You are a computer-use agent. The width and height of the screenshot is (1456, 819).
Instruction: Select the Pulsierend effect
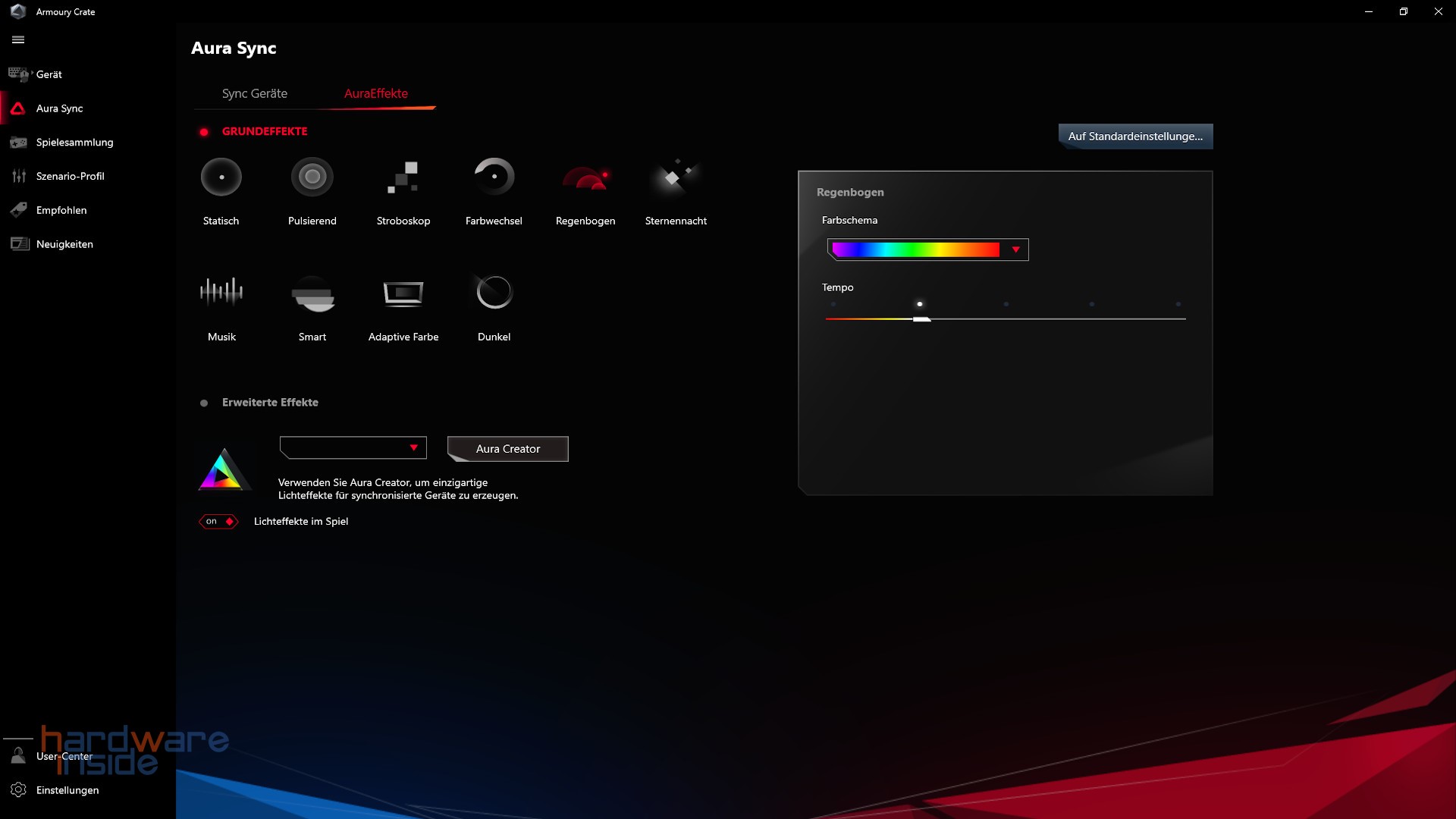pos(312,190)
